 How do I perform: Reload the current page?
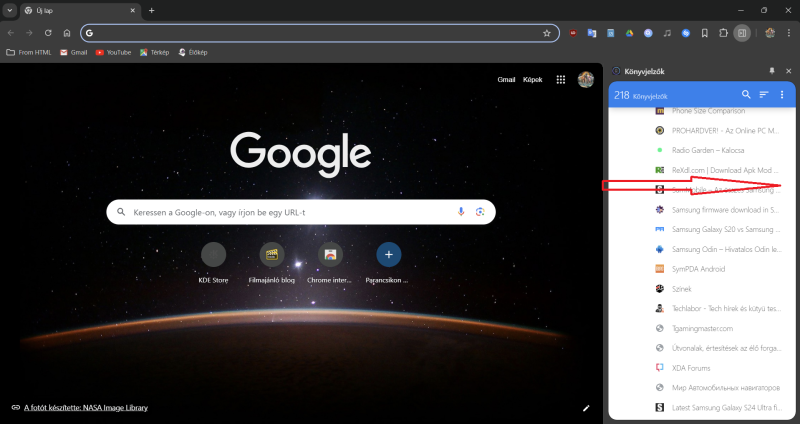(48, 33)
